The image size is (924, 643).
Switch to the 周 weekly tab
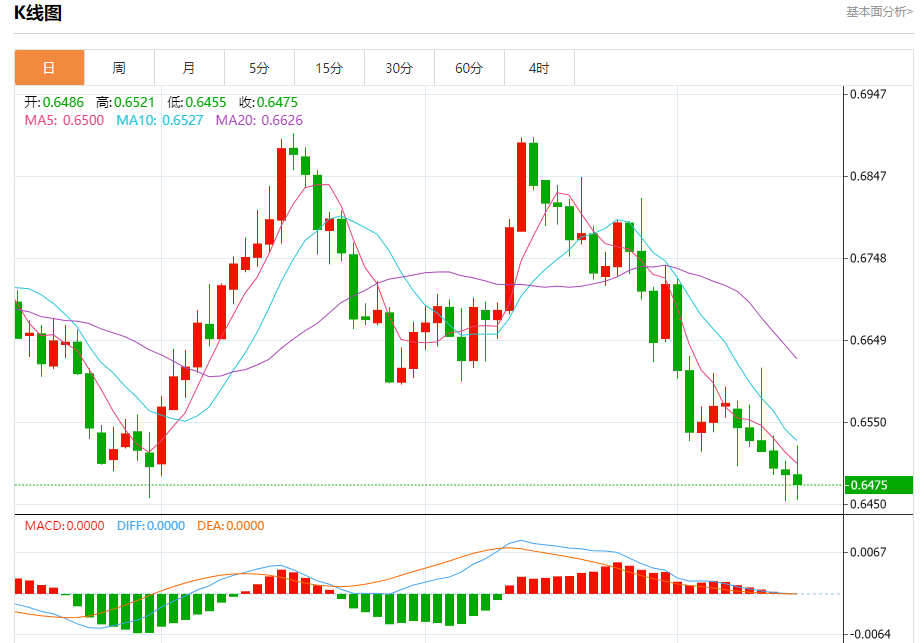[119, 68]
